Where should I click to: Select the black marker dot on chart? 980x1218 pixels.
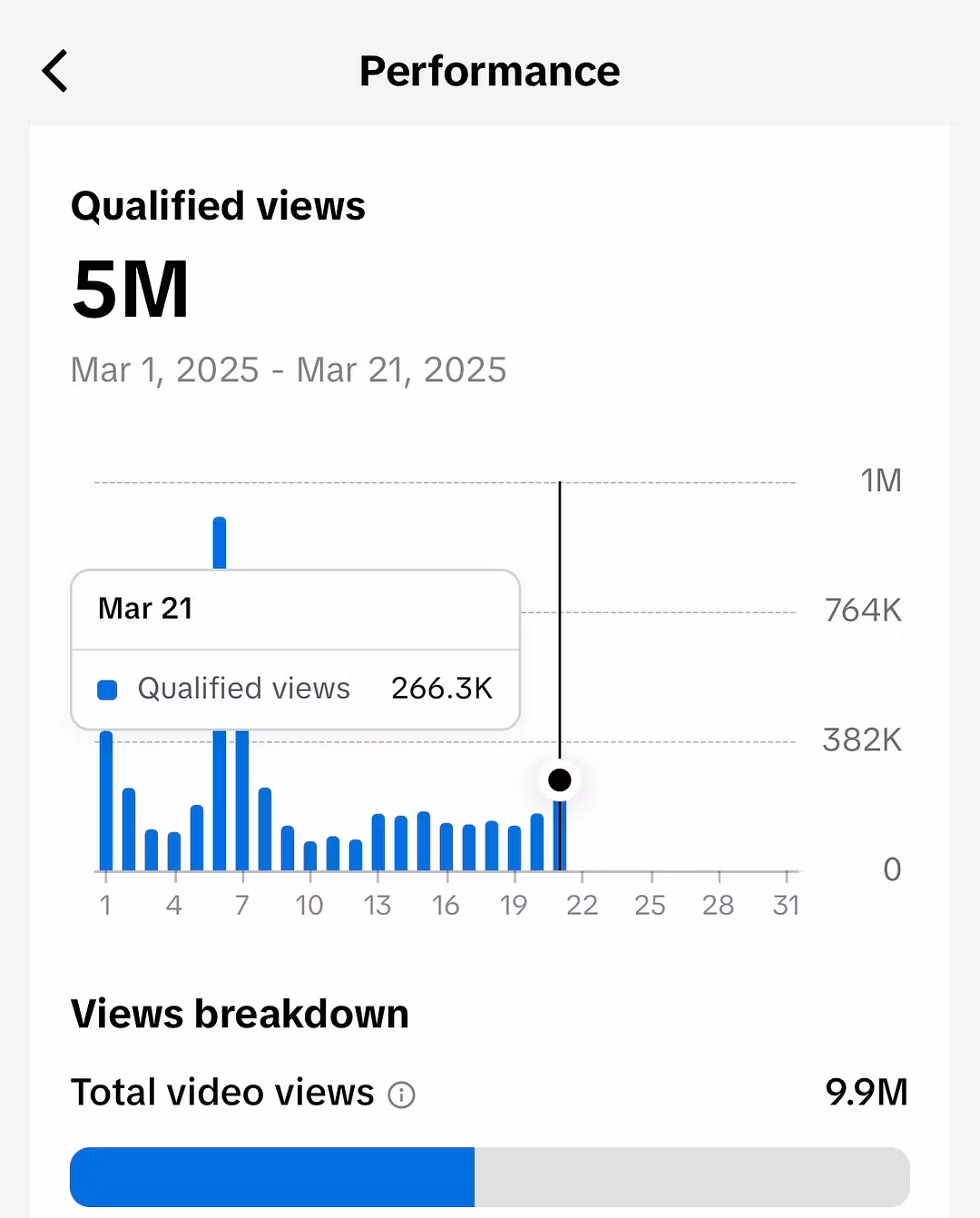click(x=560, y=780)
